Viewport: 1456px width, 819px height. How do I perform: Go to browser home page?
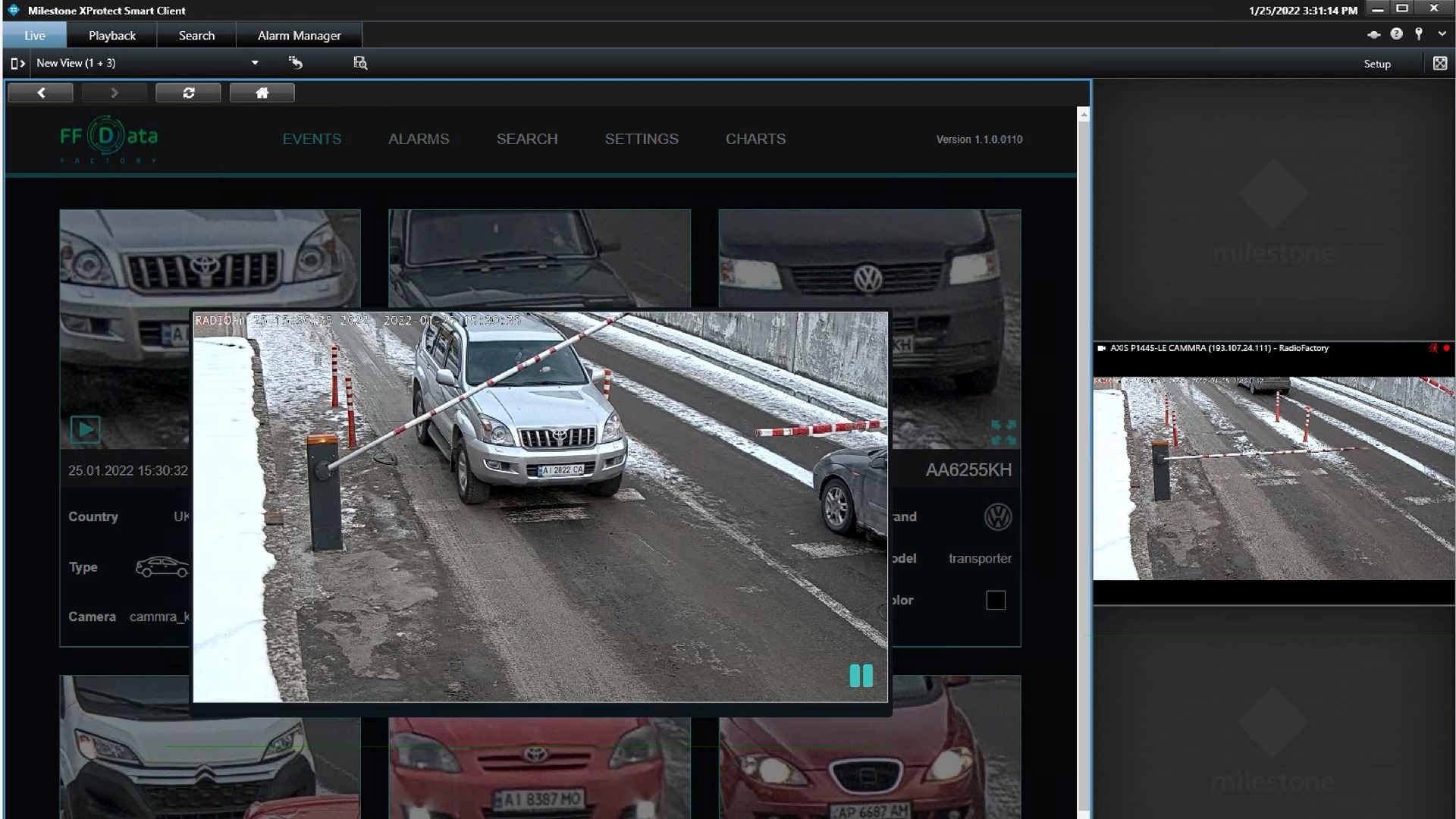(x=262, y=93)
